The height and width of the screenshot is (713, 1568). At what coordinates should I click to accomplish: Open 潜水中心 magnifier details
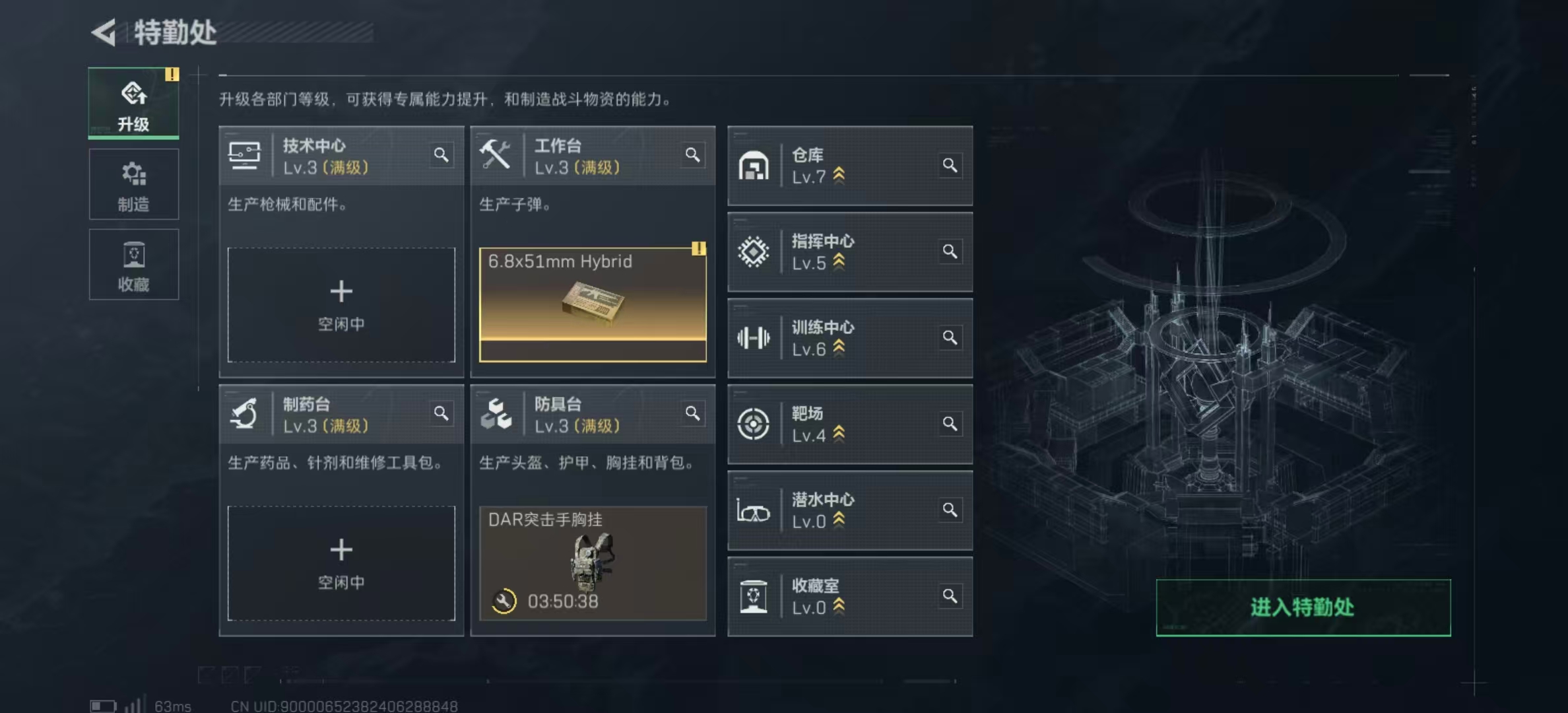pos(950,510)
